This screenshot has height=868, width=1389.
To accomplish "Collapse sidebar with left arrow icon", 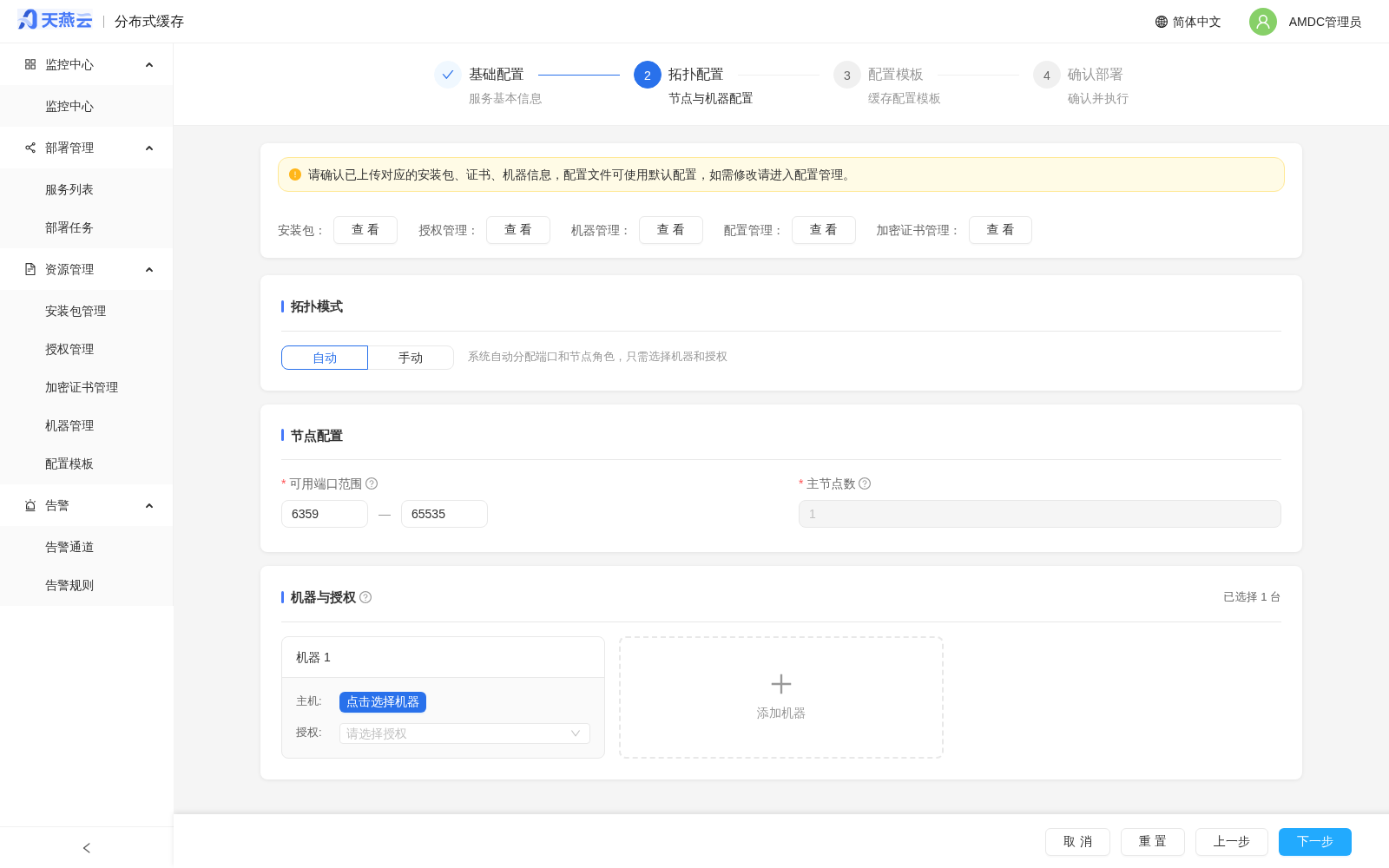I will pos(87,848).
